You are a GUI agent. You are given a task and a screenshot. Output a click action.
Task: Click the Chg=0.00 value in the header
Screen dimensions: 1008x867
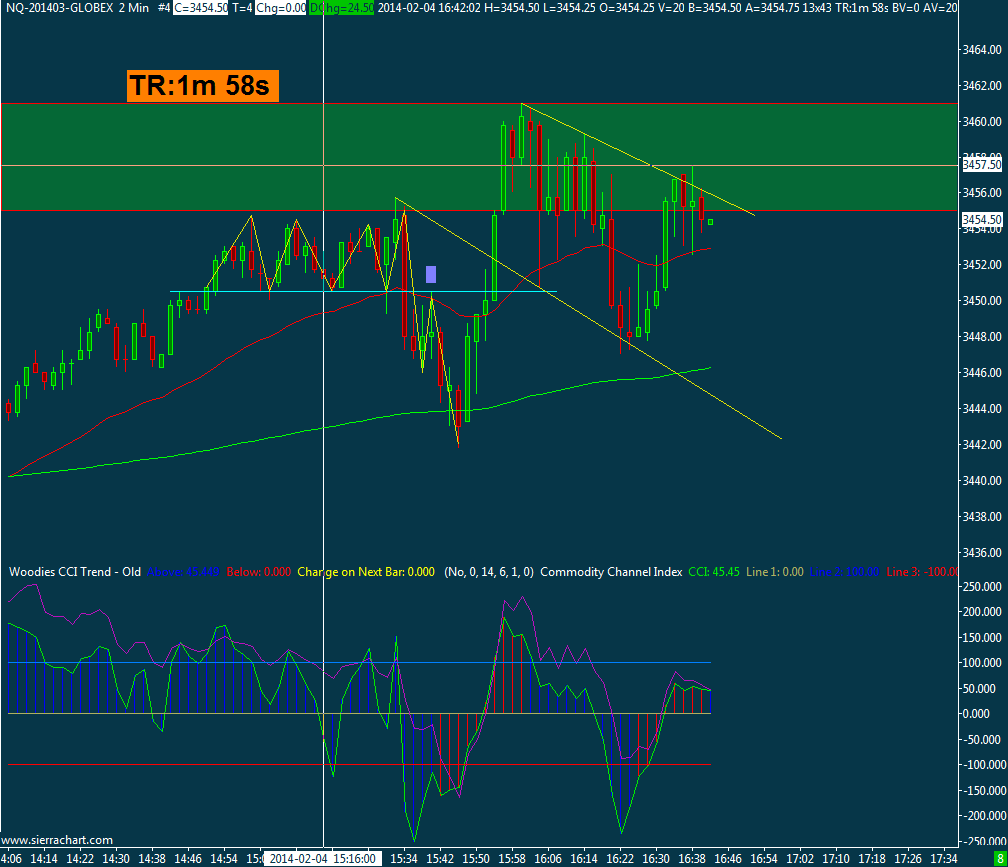281,8
